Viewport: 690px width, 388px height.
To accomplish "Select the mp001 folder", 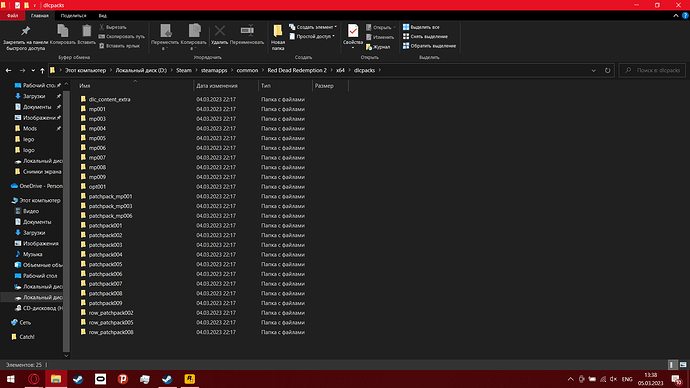I will [x=97, y=109].
